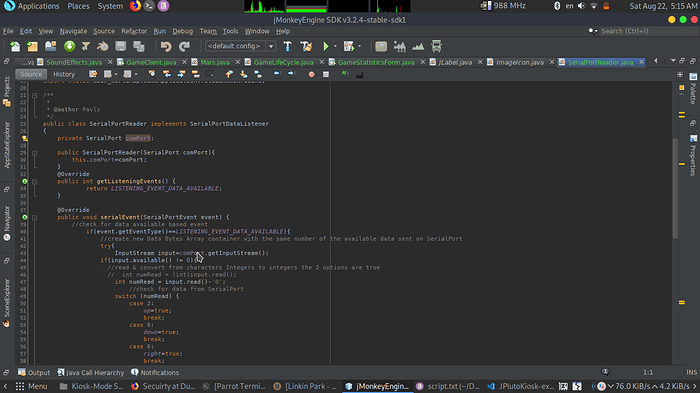Click the Clean and Build icon
The height and width of the screenshot is (393, 700).
click(306, 46)
